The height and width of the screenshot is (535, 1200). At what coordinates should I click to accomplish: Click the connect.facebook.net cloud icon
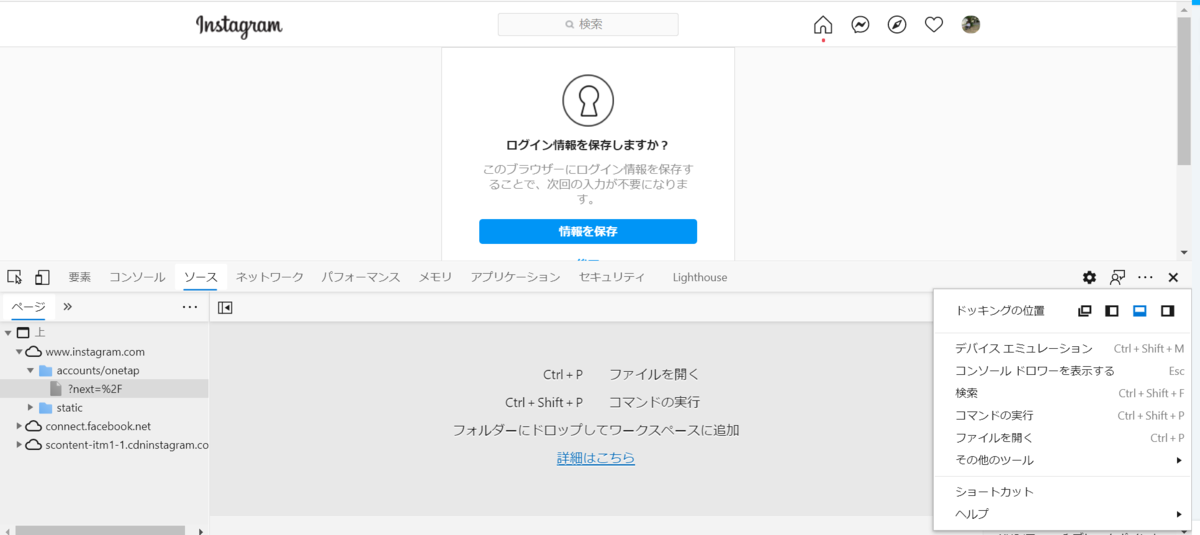click(34, 426)
